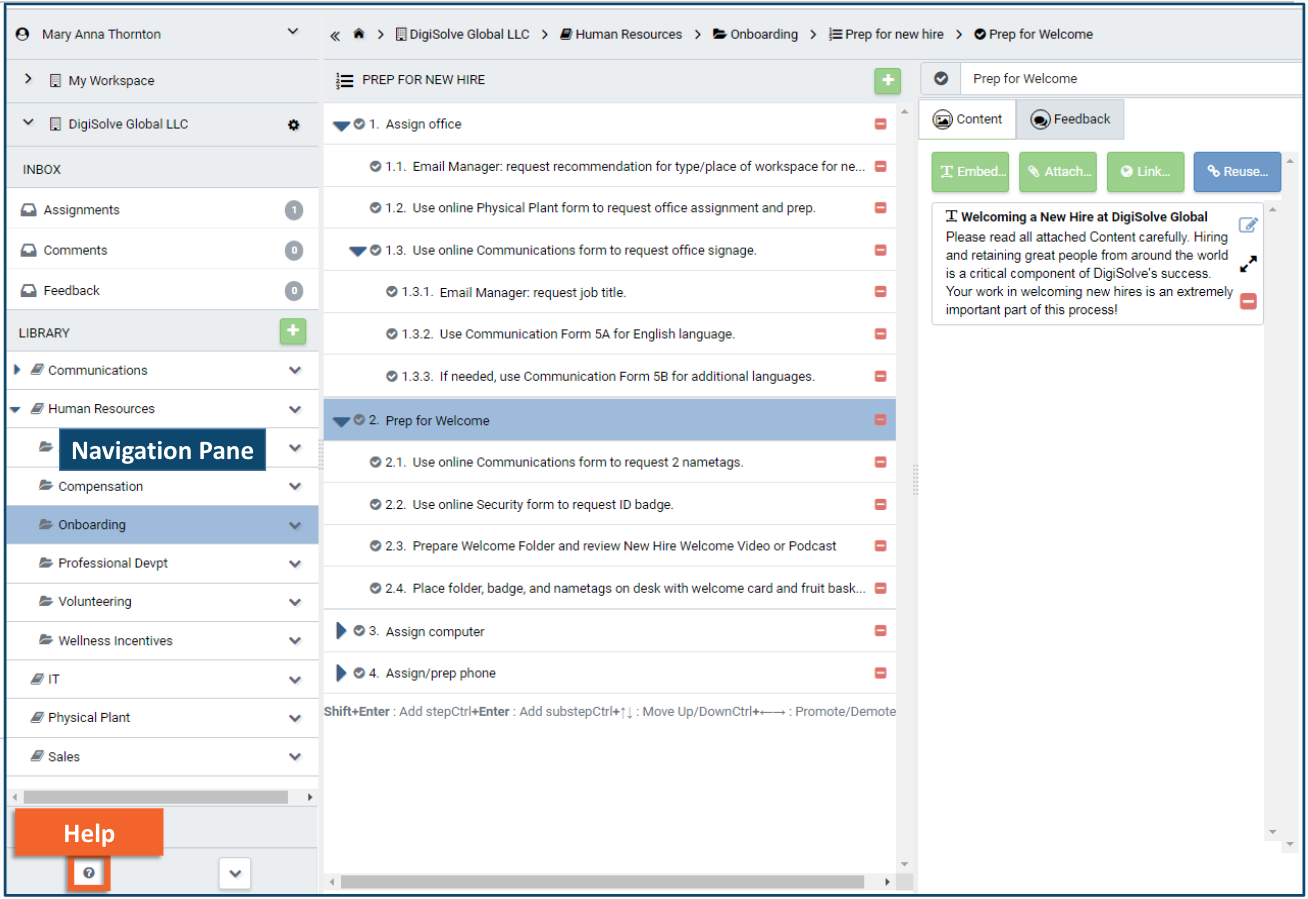1308x899 pixels.
Task: Click the navigation pane horizontal scrollbar
Action: point(155,797)
